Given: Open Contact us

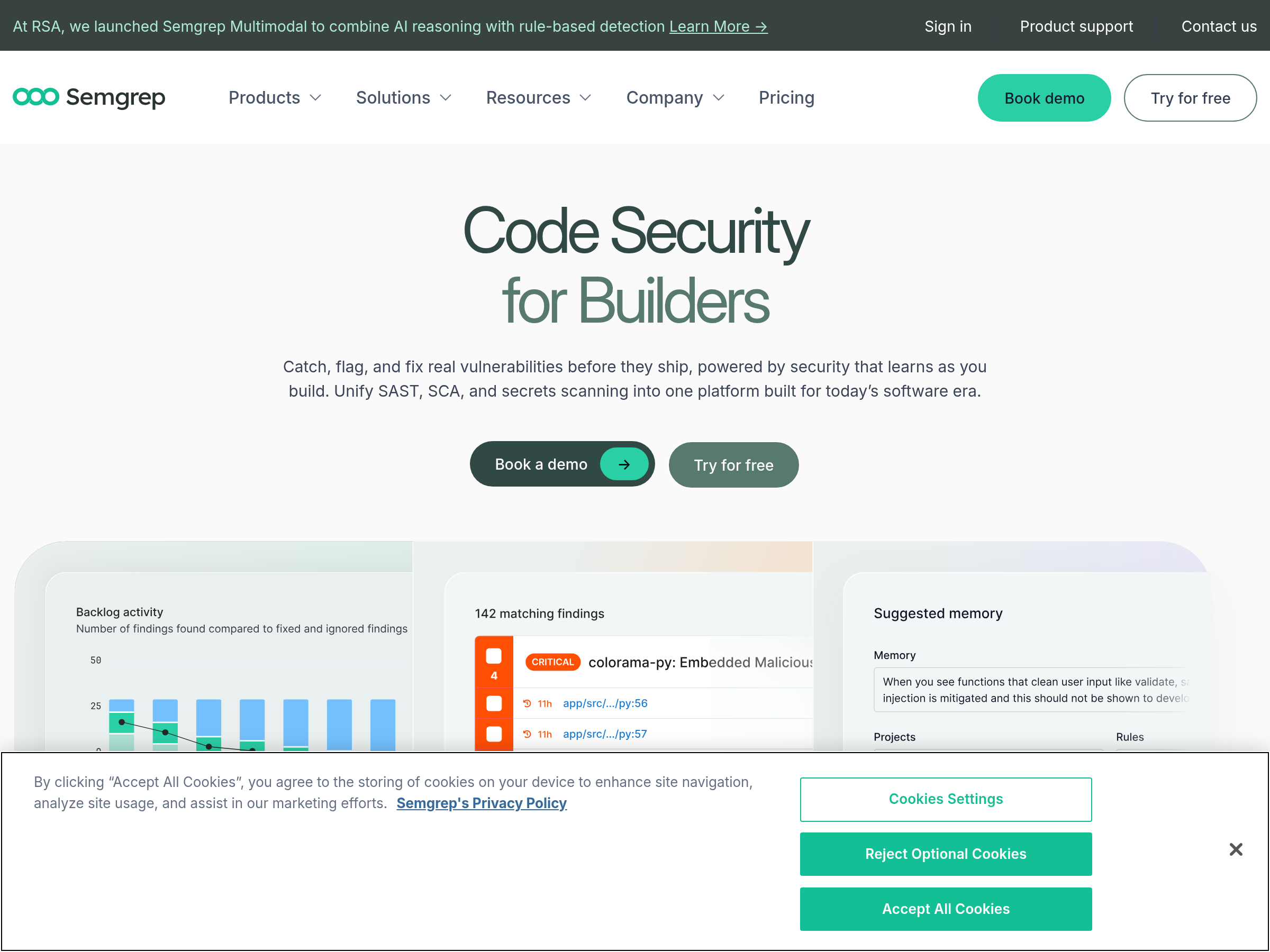Looking at the screenshot, I should 1219,26.
